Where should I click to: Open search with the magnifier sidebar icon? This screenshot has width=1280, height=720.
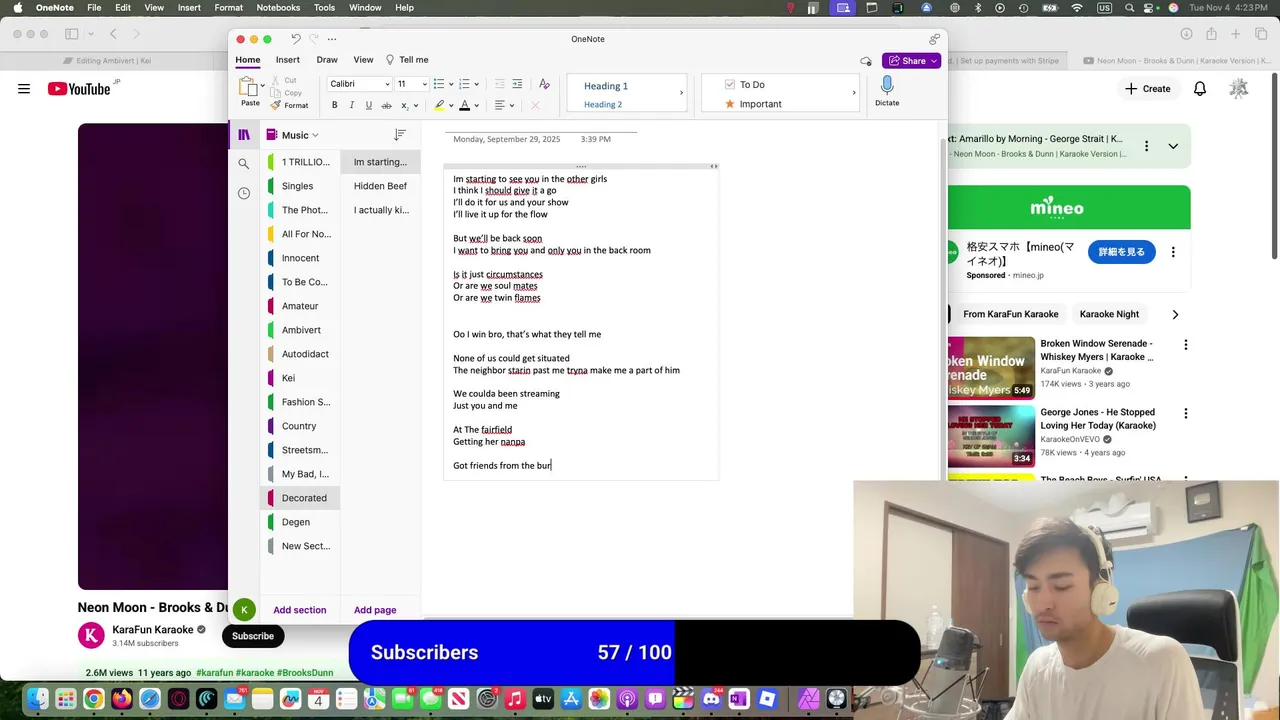pyautogui.click(x=244, y=164)
